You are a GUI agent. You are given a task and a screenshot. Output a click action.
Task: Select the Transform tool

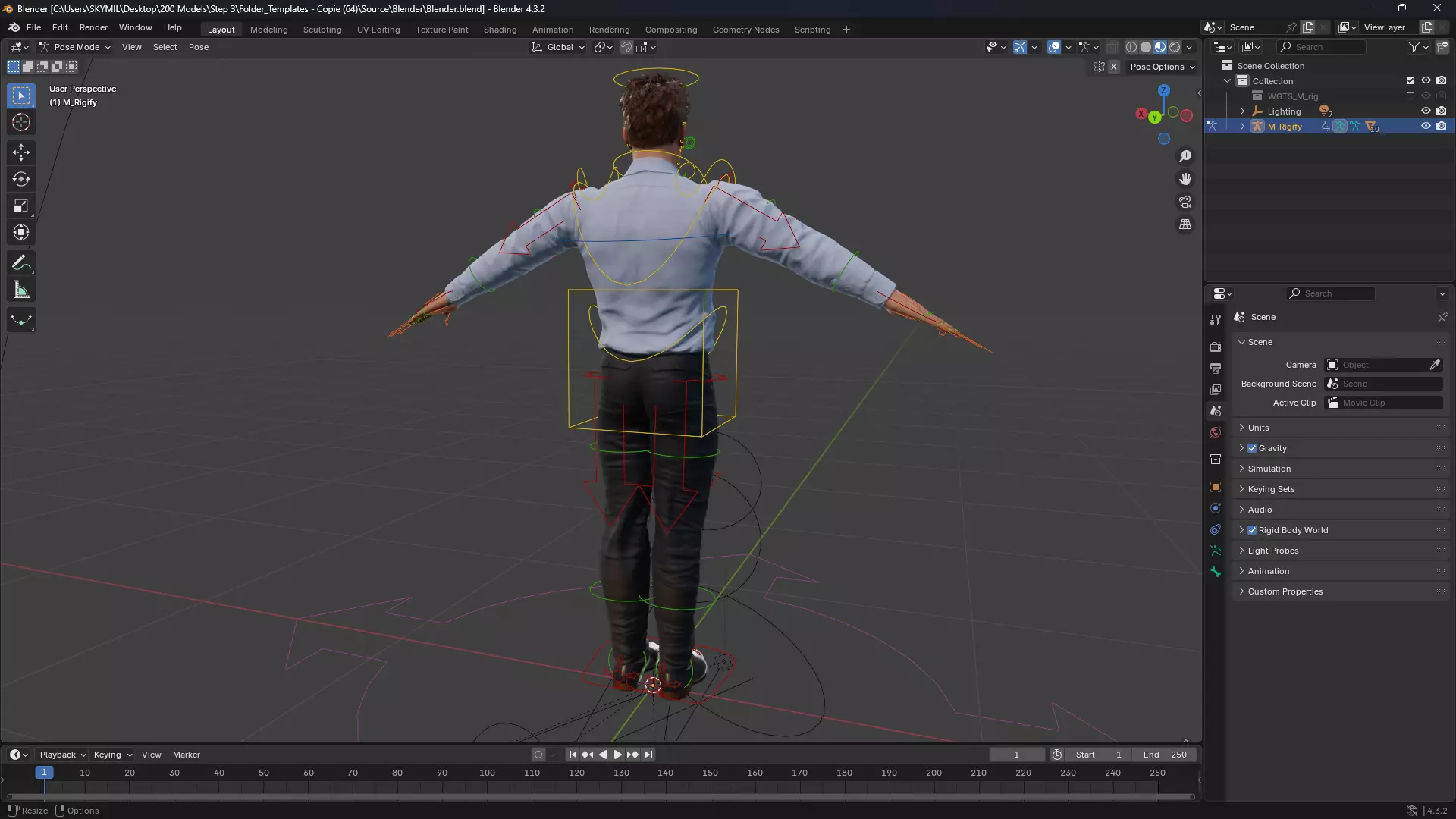tap(21, 232)
